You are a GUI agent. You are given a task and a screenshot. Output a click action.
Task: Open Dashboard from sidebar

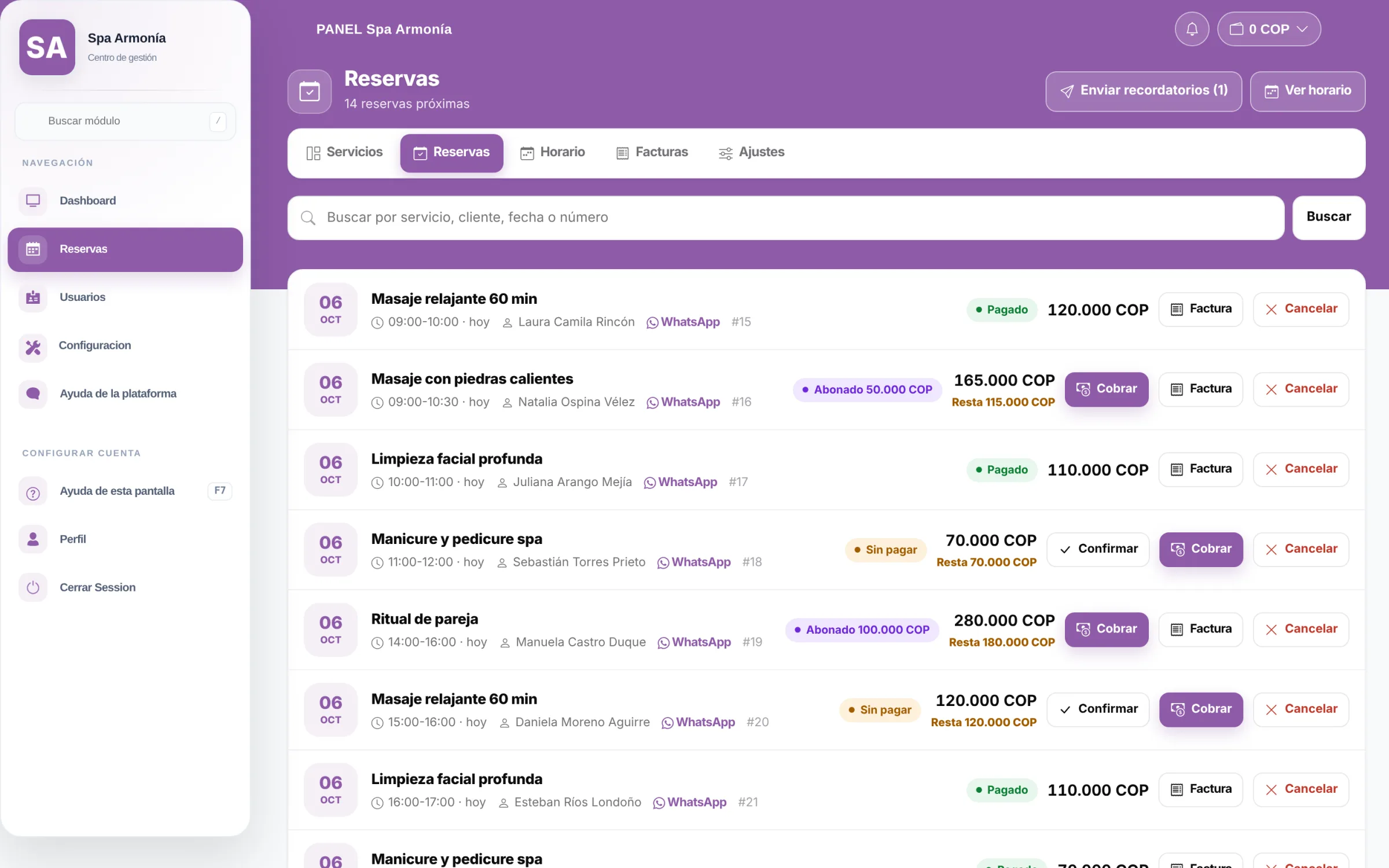tap(125, 201)
